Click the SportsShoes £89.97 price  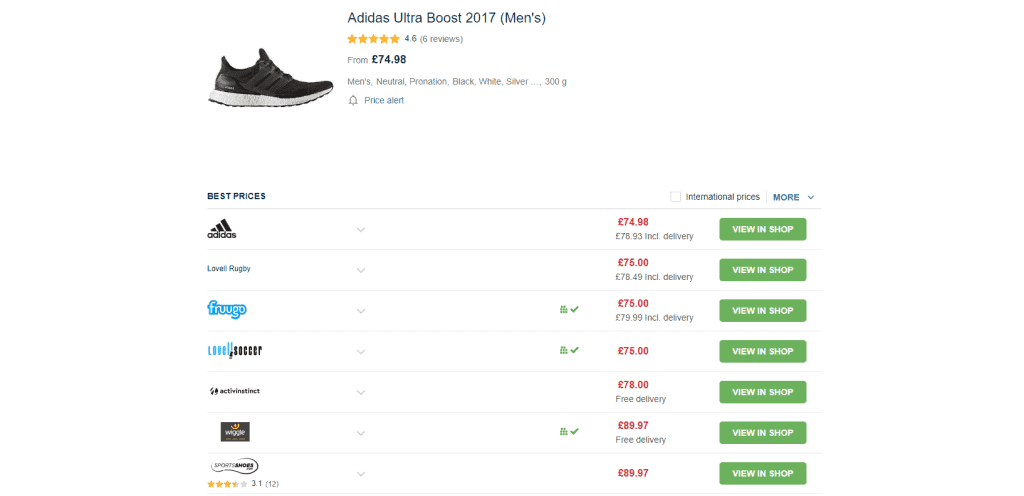[633, 473]
